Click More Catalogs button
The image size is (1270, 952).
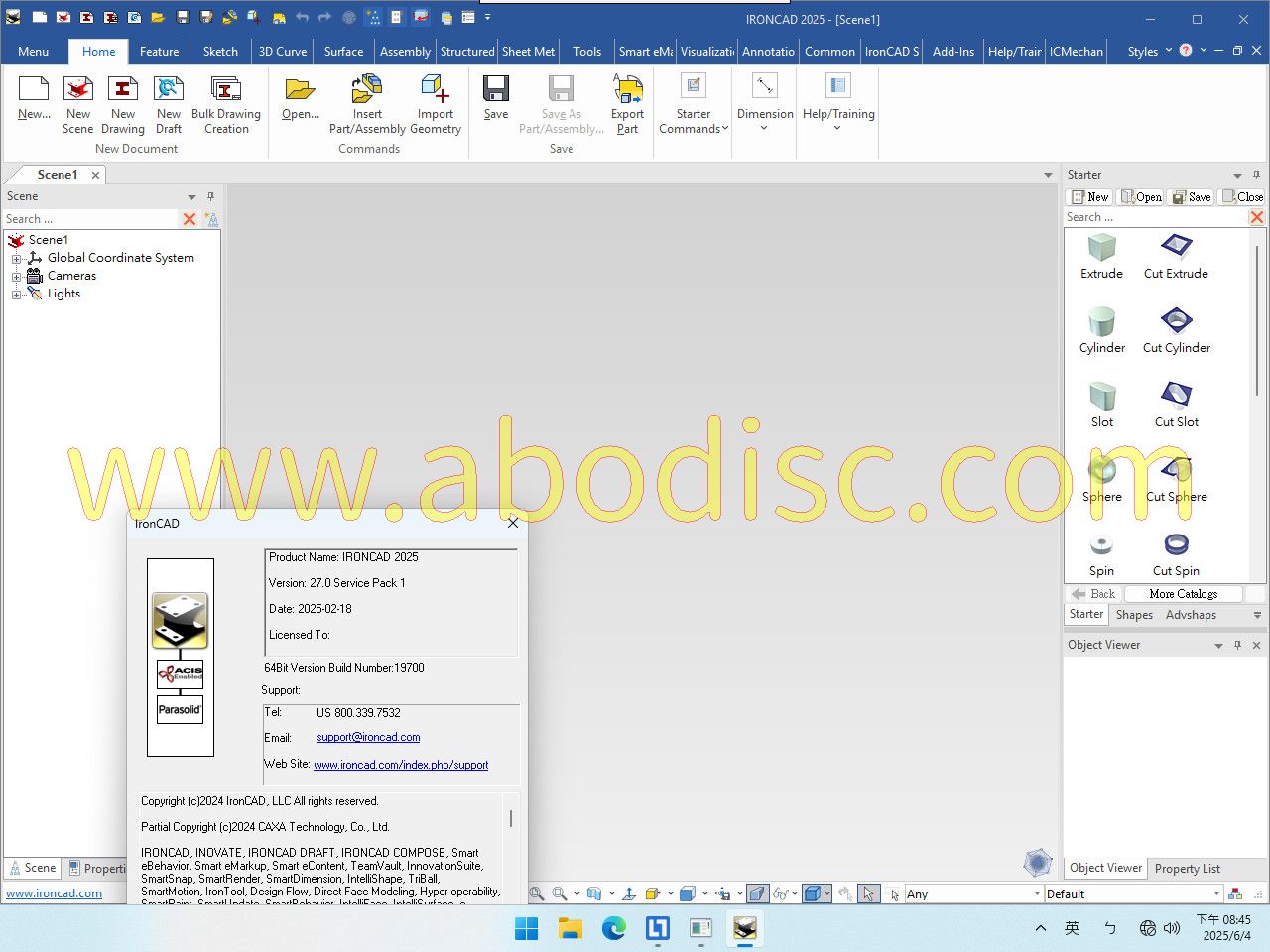point(1183,594)
